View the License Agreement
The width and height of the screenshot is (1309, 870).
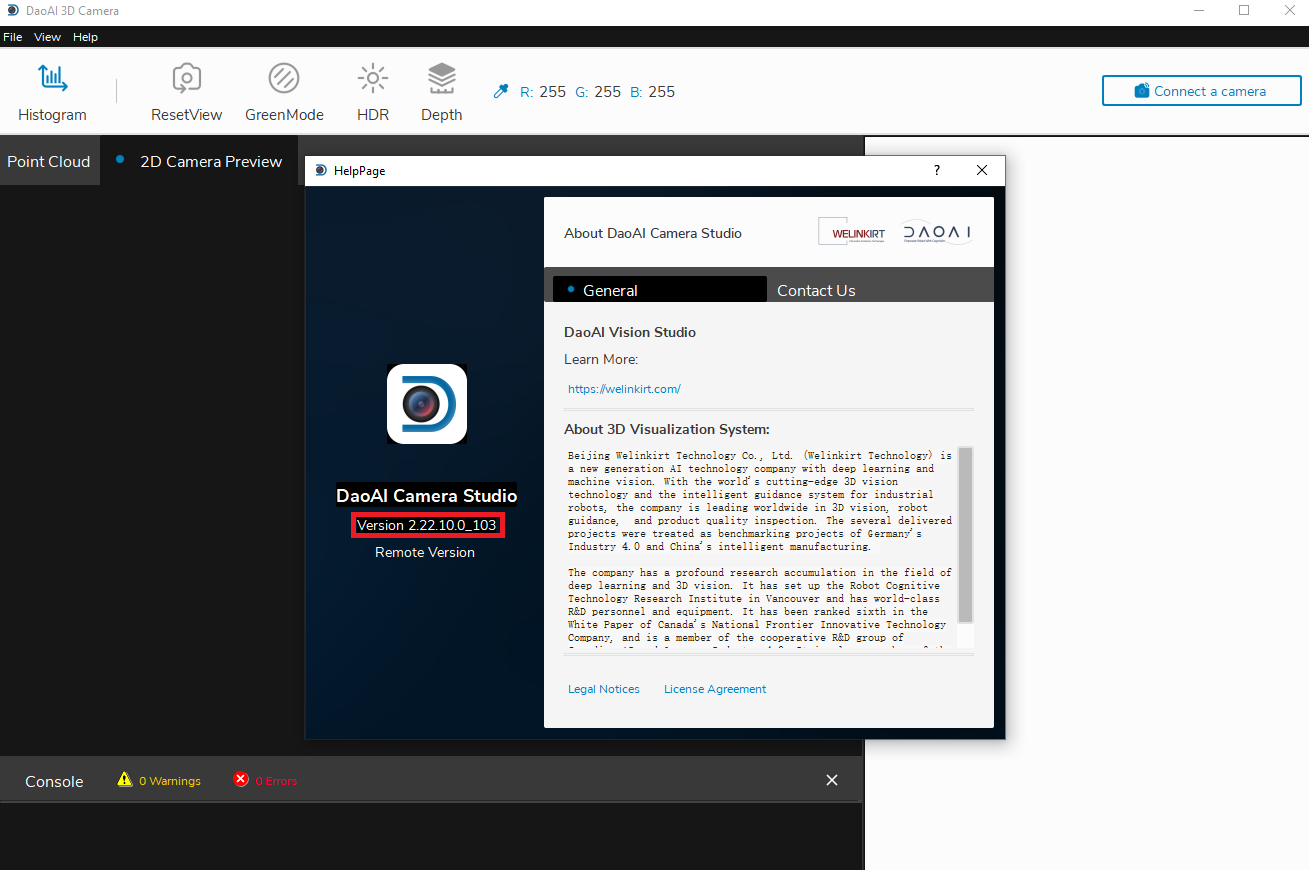tap(715, 689)
